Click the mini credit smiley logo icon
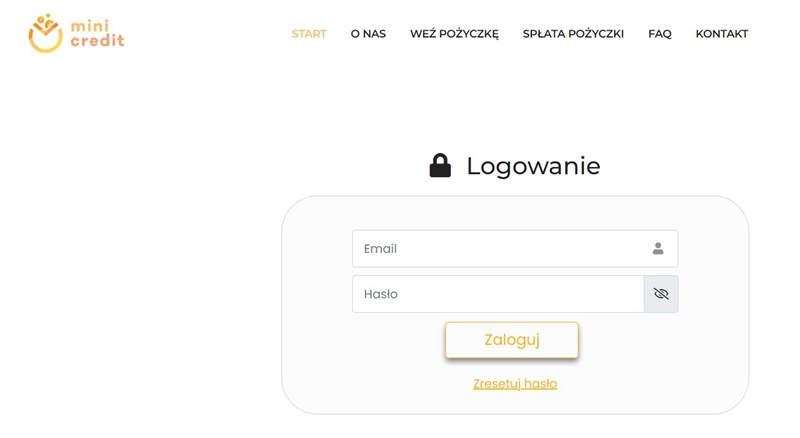The height and width of the screenshot is (438, 800). coord(45,33)
